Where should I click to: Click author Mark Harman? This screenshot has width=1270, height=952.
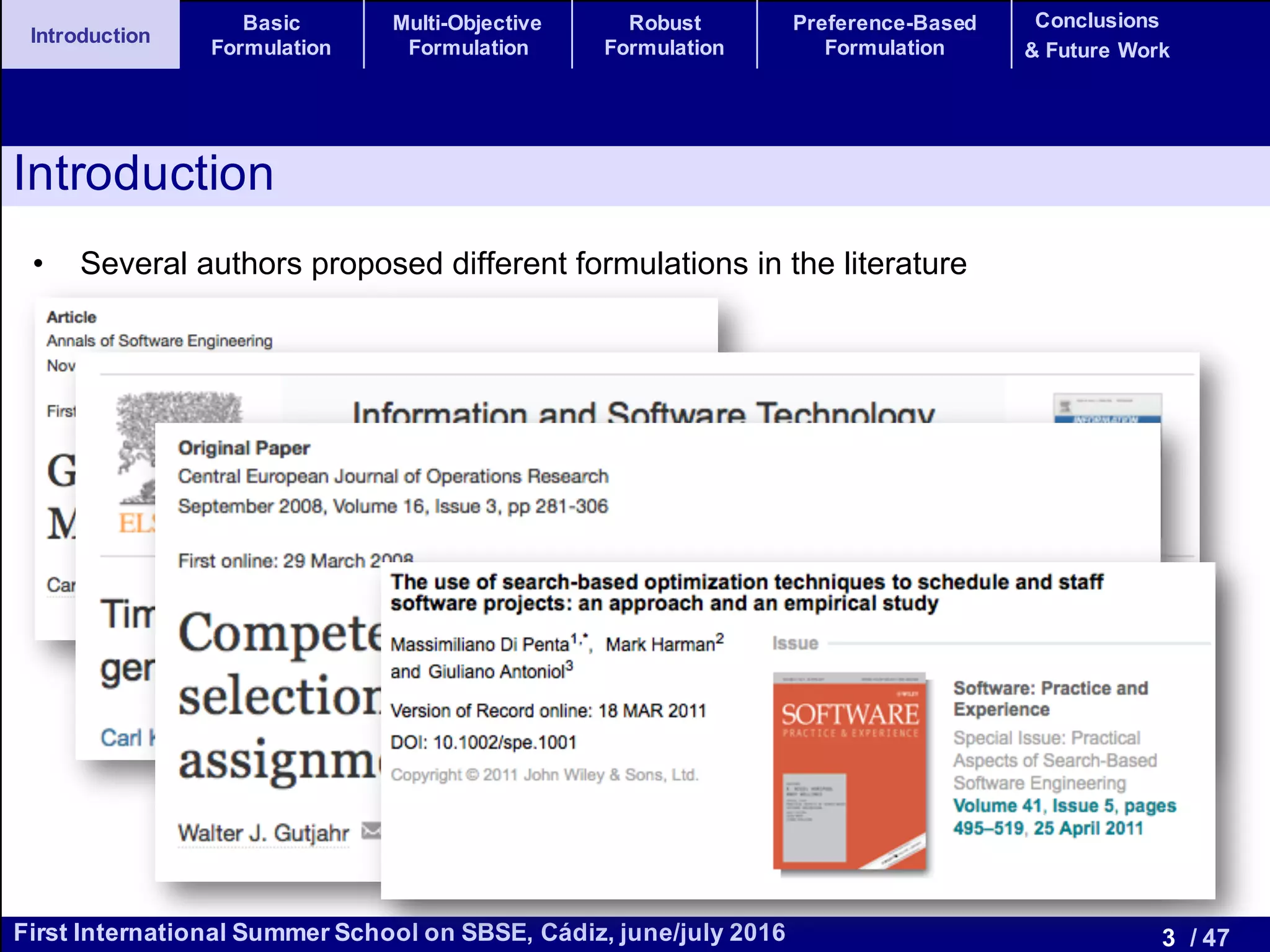pyautogui.click(x=660, y=645)
